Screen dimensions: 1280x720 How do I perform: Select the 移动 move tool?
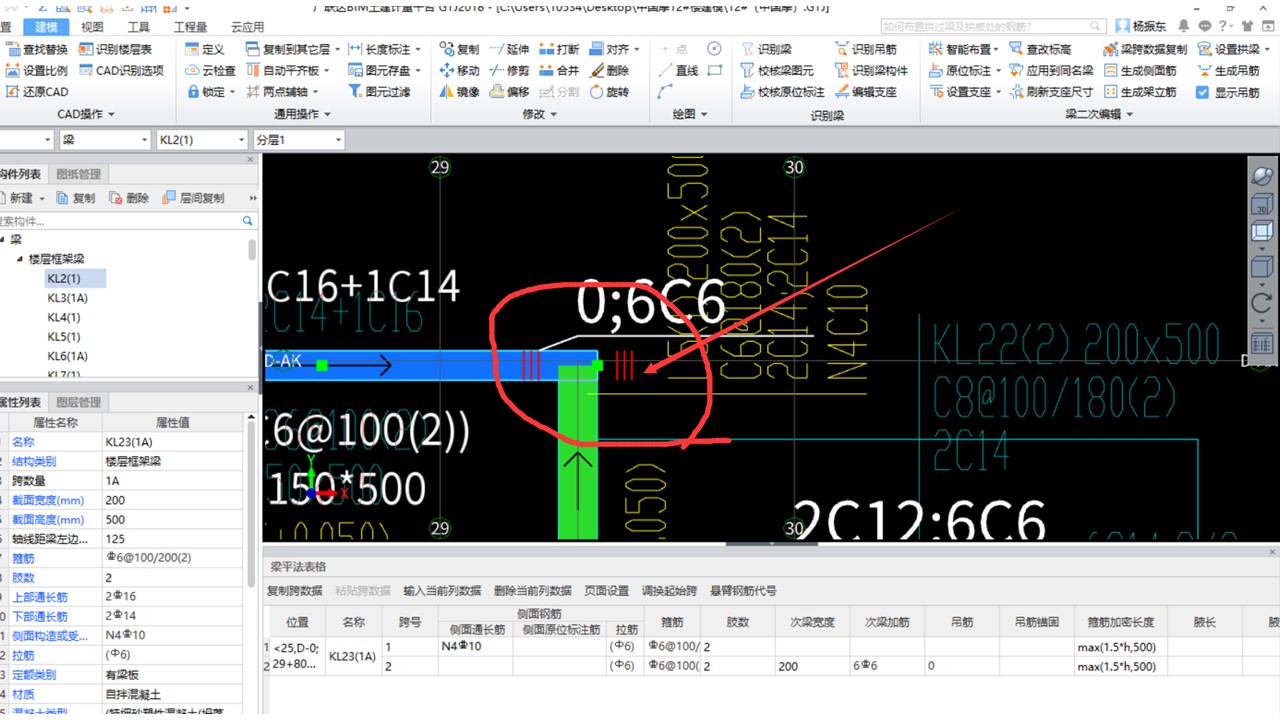pyautogui.click(x=459, y=70)
